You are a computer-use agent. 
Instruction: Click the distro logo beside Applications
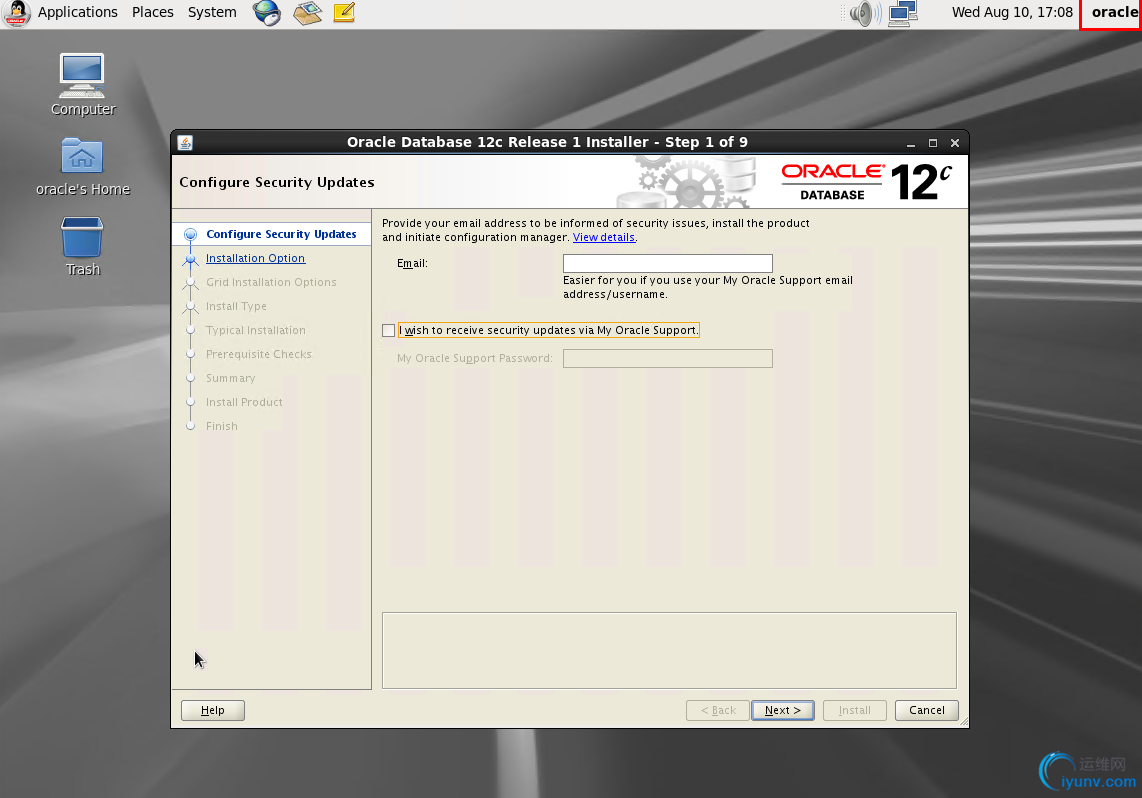tap(16, 12)
